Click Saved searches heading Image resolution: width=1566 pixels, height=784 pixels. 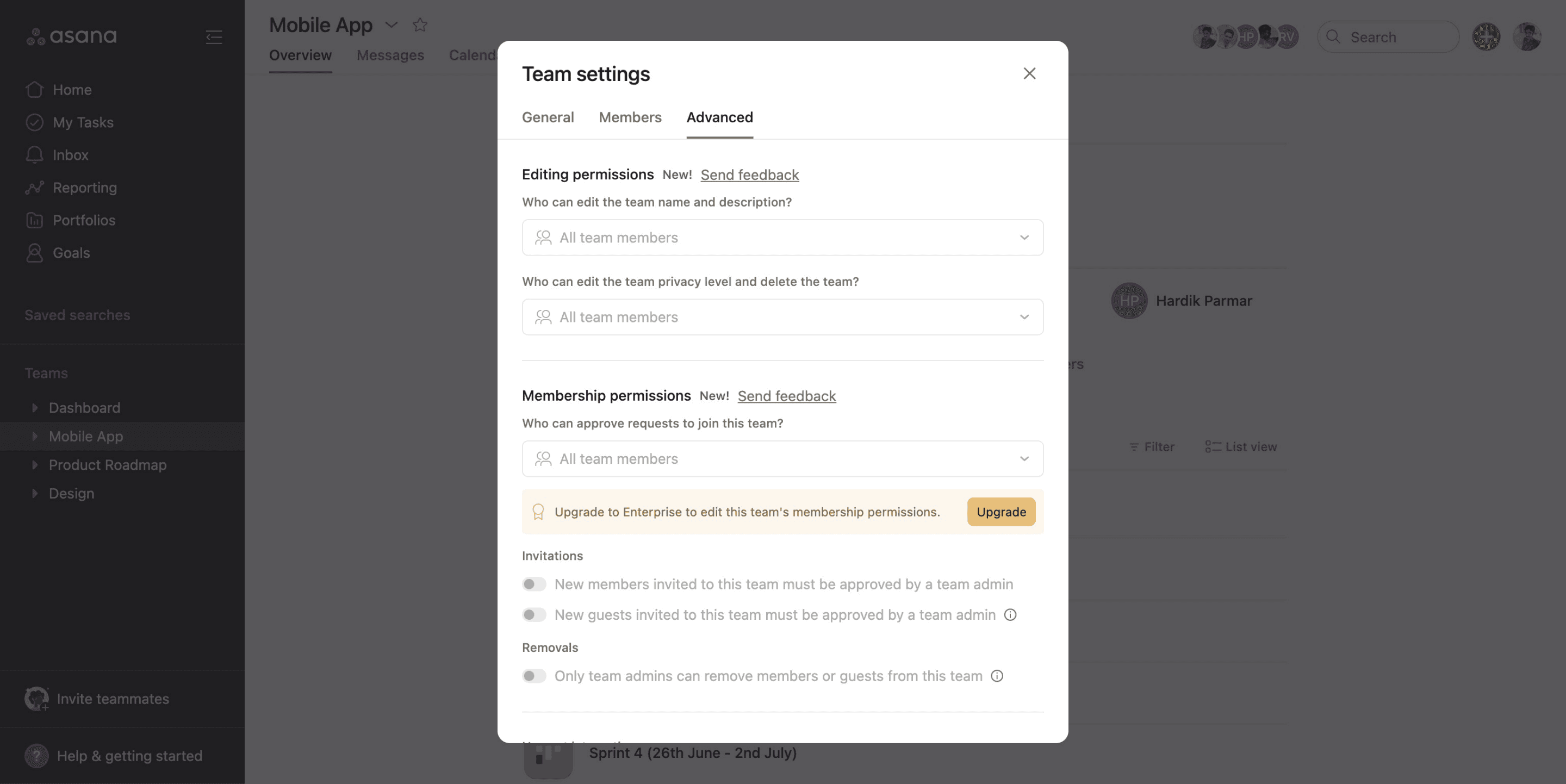point(77,315)
